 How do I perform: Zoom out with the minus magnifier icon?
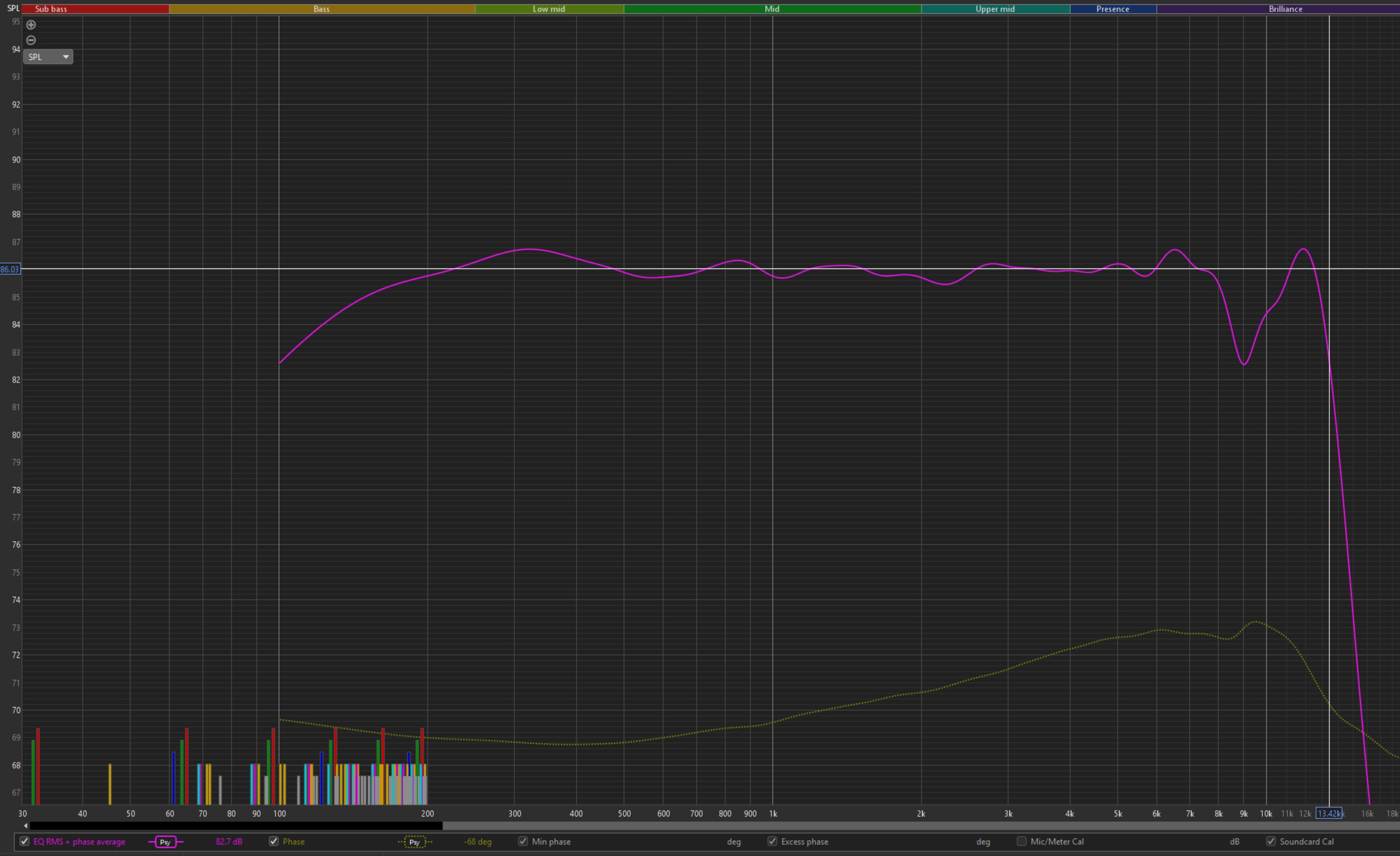point(31,41)
